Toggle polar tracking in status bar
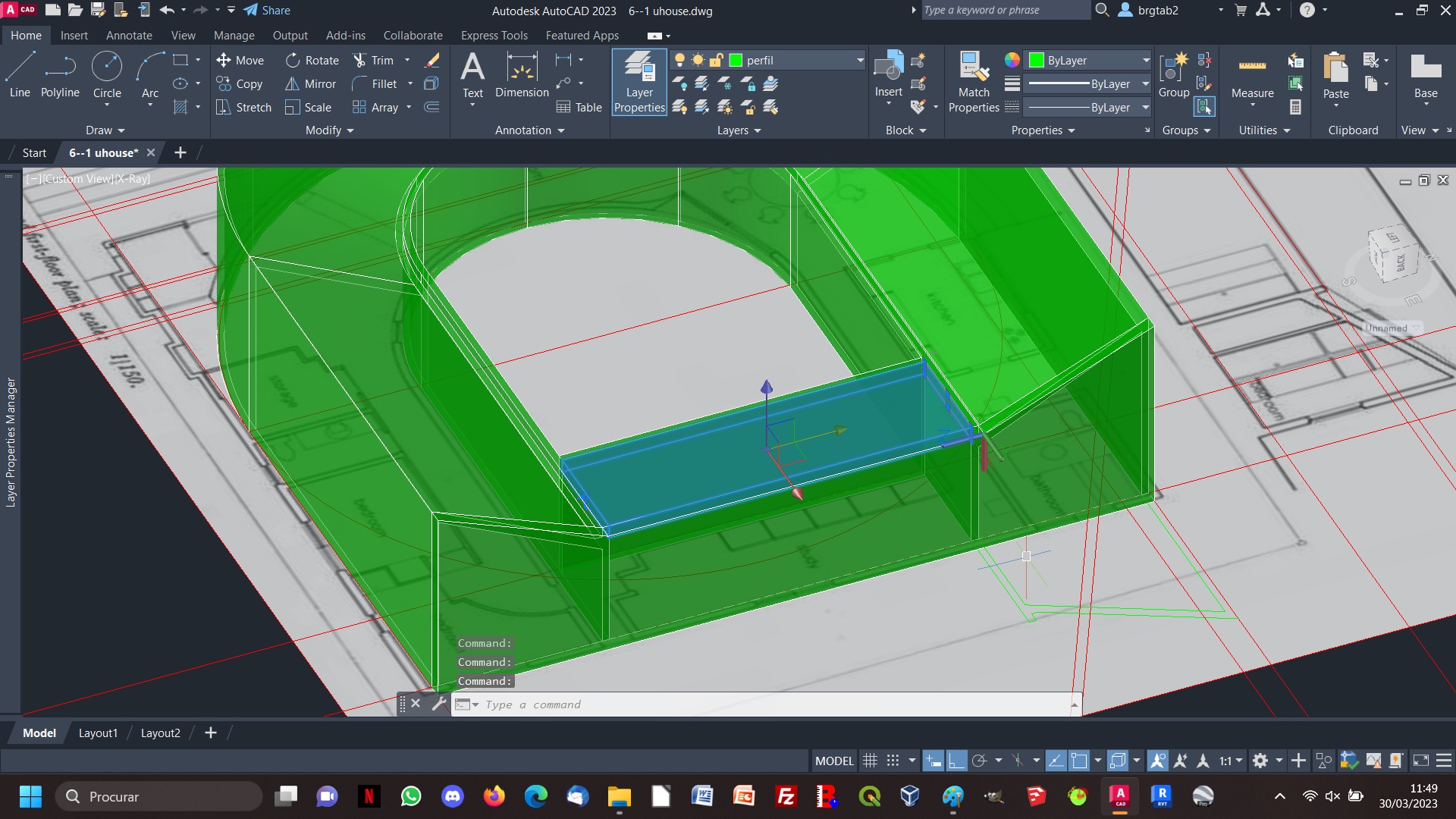 [979, 761]
